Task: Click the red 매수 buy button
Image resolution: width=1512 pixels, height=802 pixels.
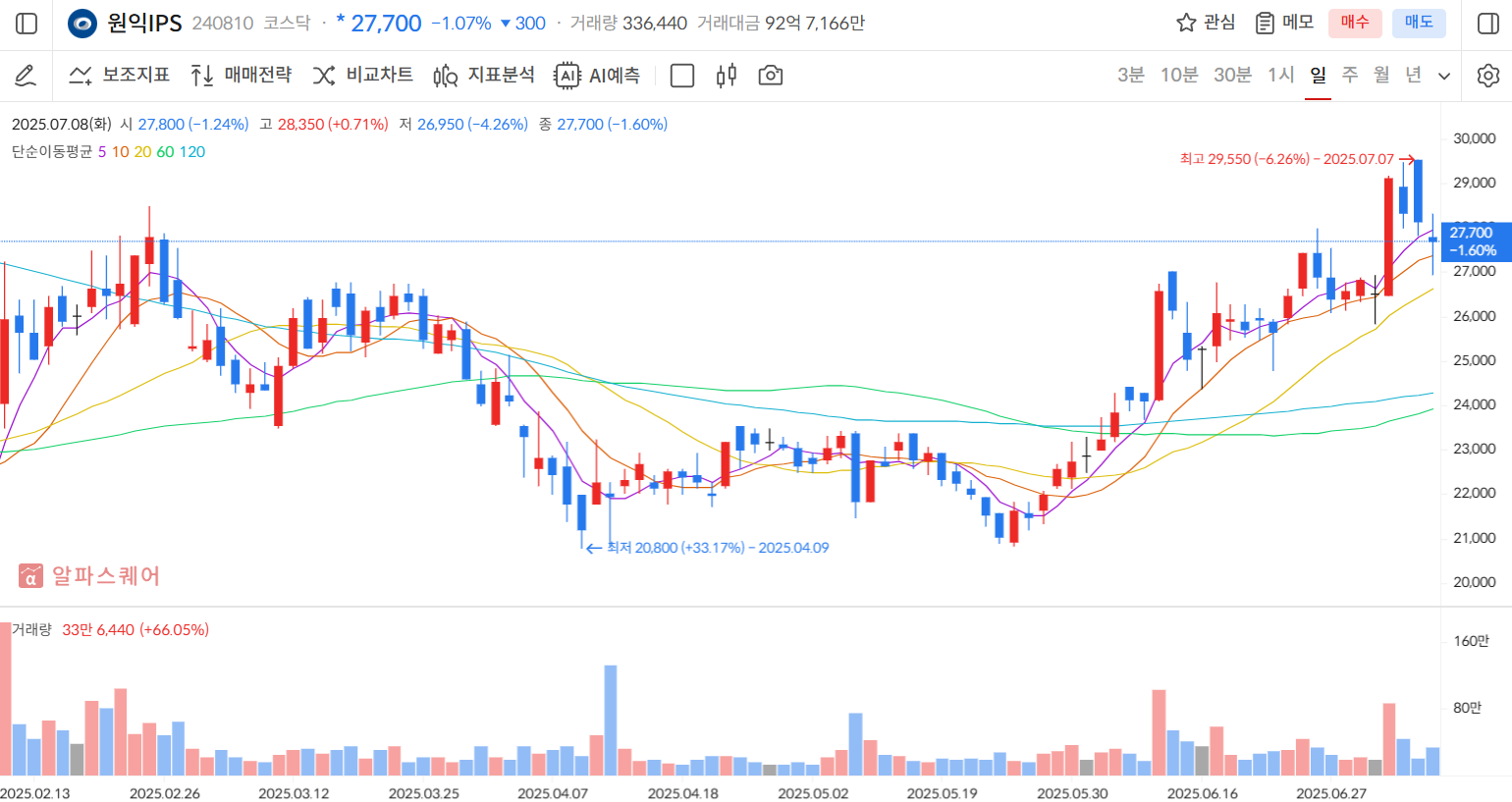Action: point(1355,23)
